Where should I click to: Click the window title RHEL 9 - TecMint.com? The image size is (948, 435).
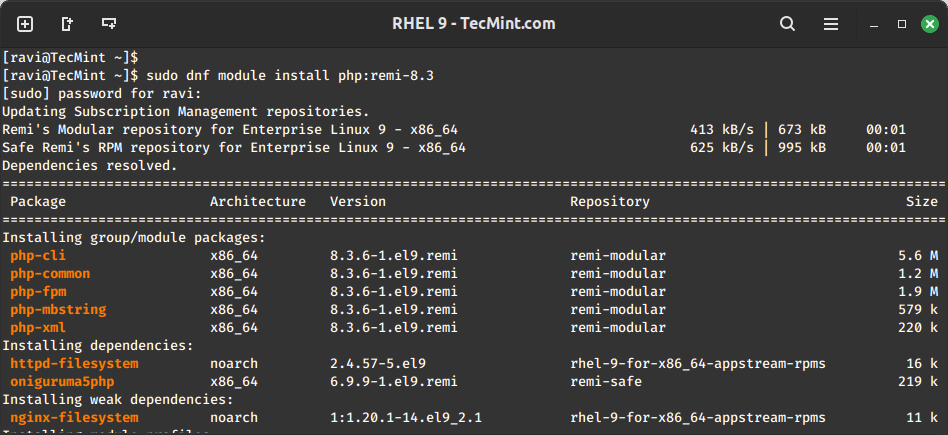tap(473, 24)
